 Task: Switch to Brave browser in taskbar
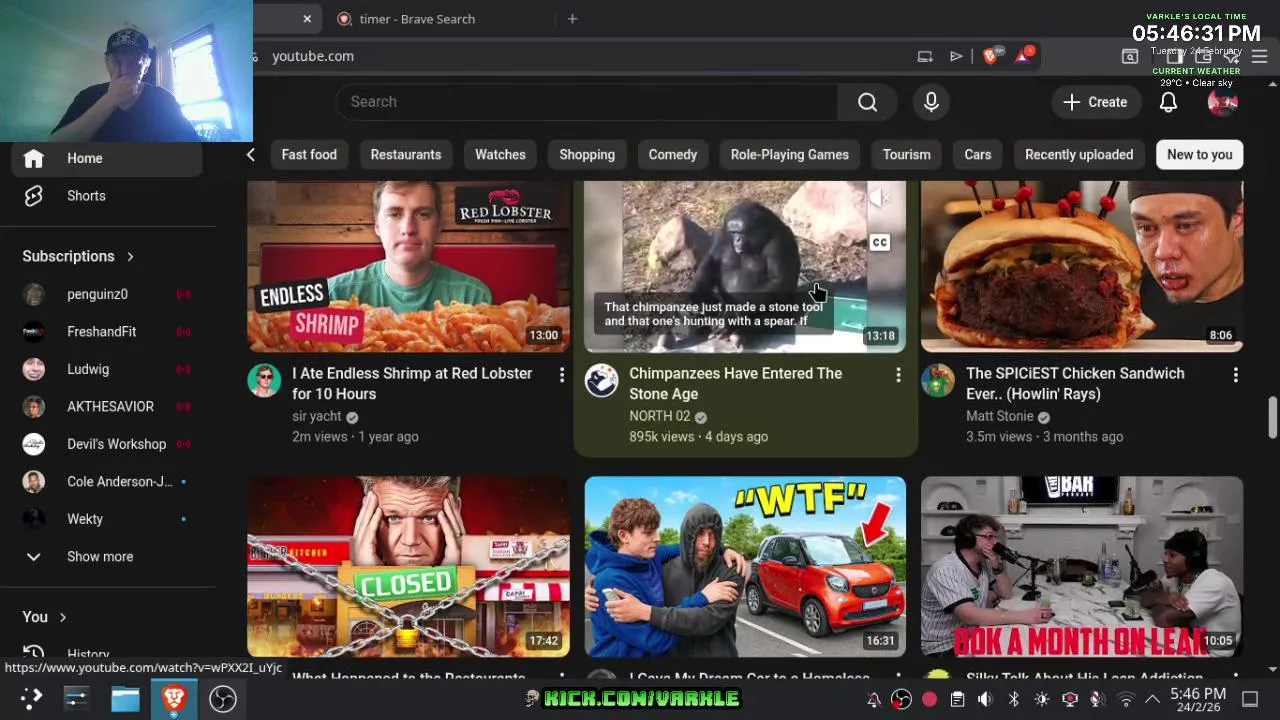(174, 698)
